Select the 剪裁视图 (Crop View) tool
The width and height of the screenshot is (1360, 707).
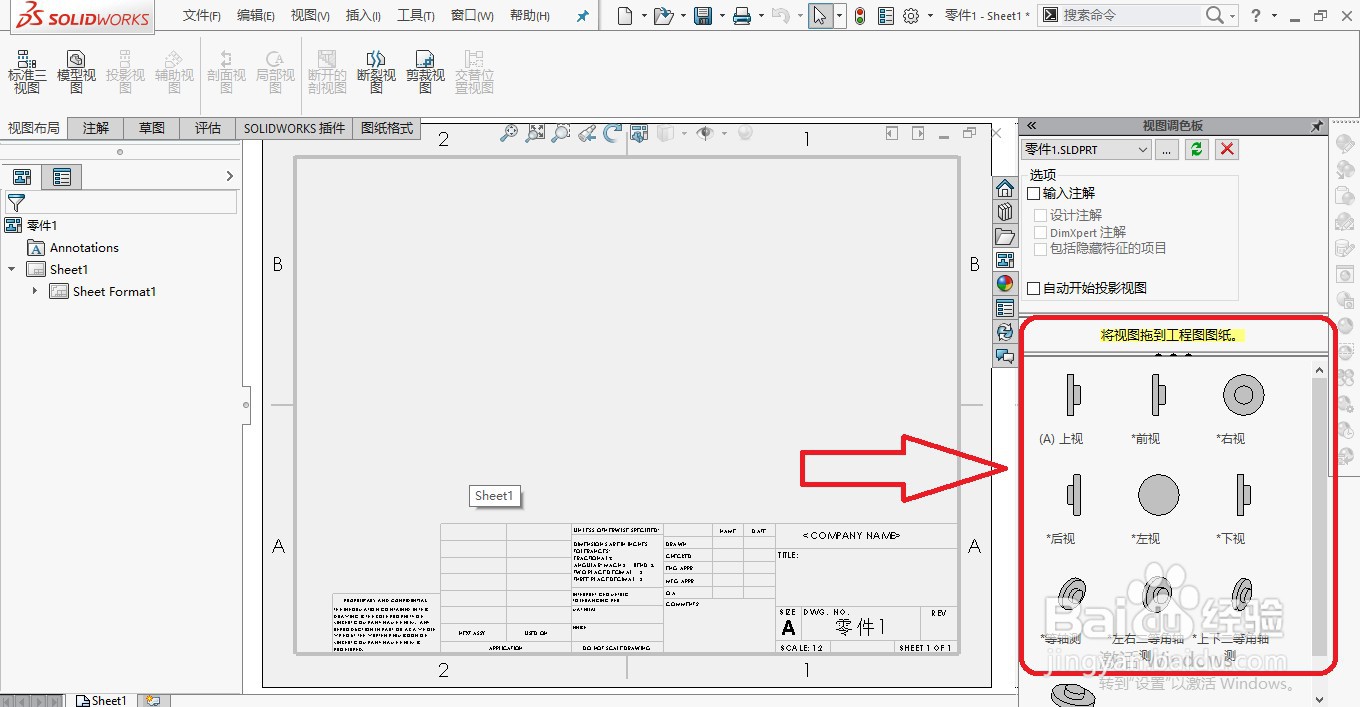coord(426,72)
